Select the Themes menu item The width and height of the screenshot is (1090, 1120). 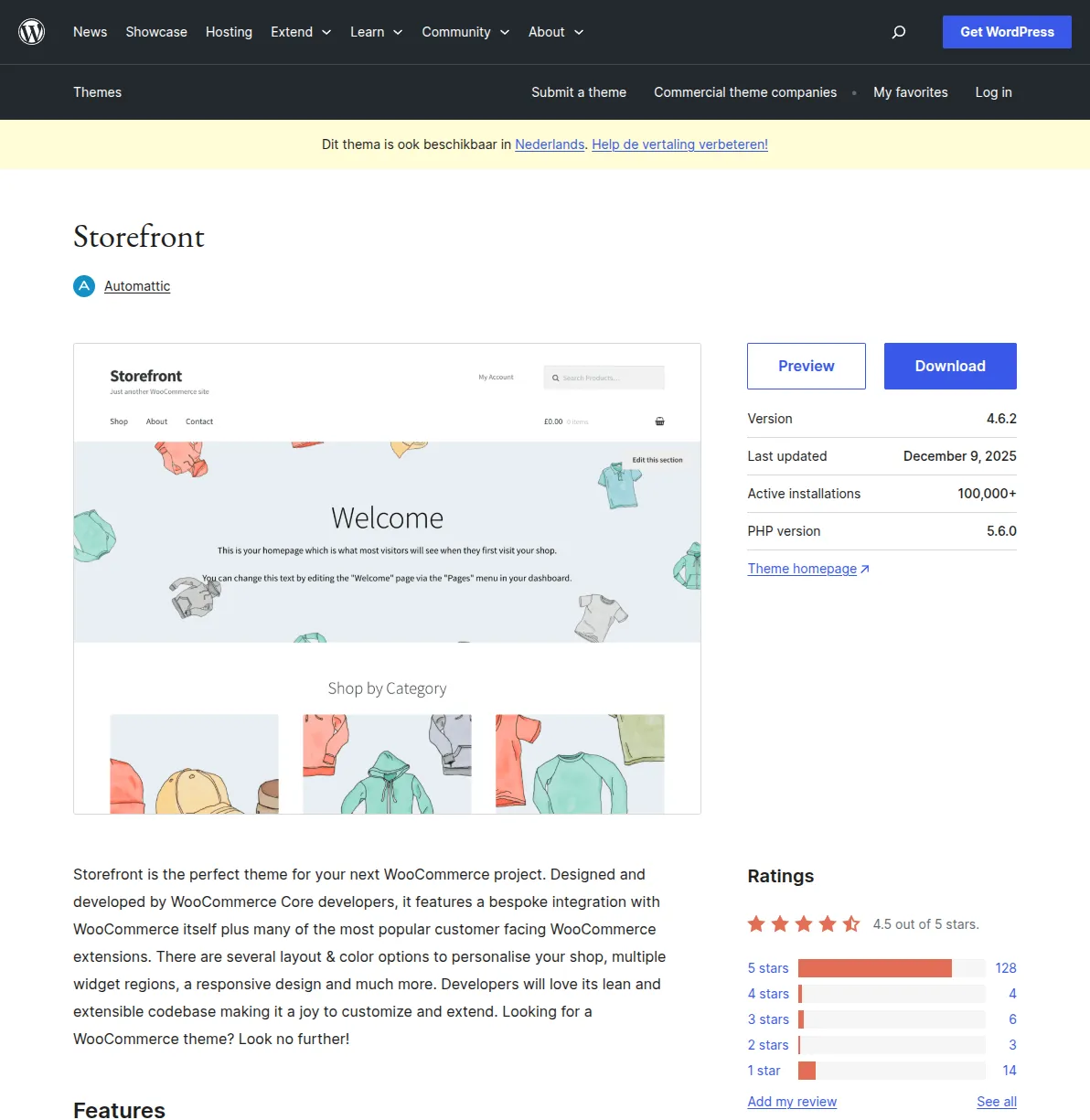(97, 92)
